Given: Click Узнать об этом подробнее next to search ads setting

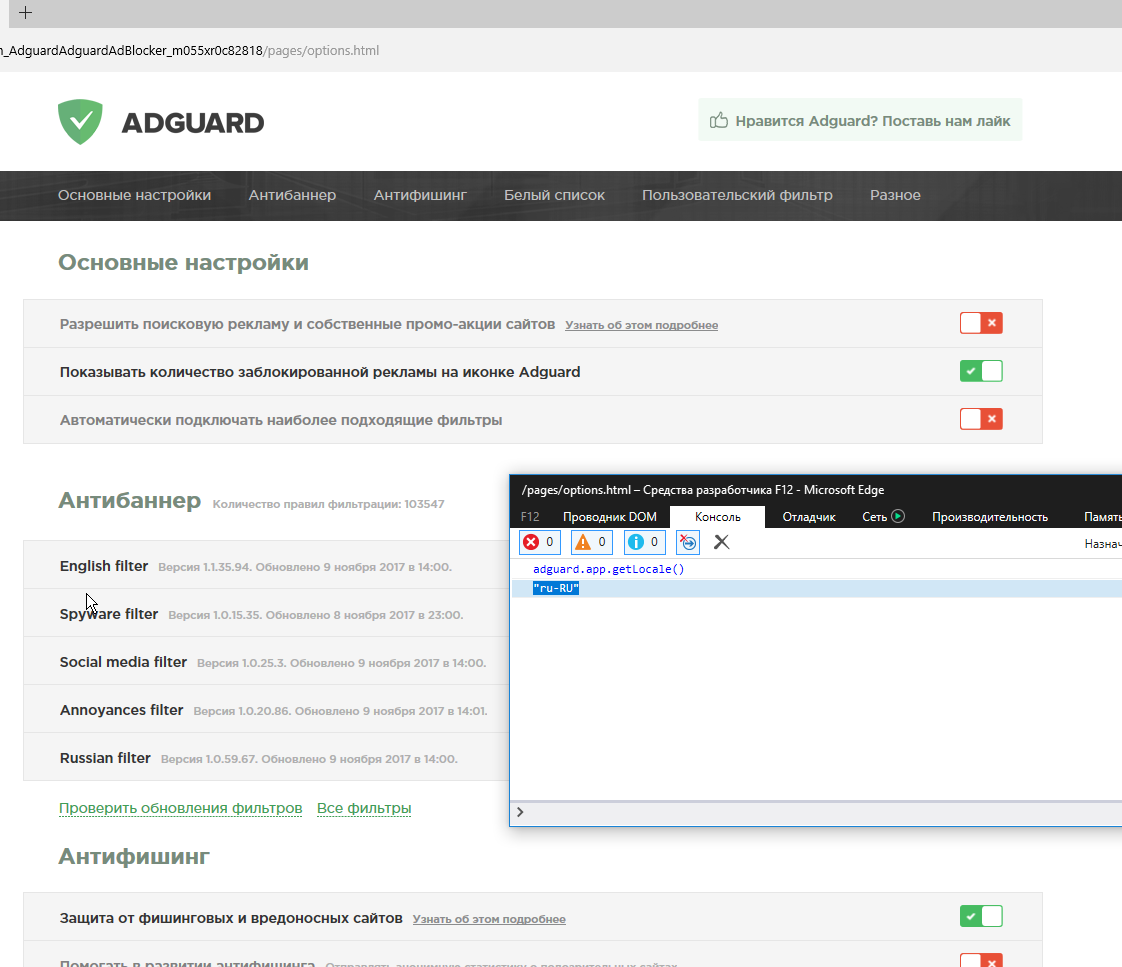Looking at the screenshot, I should (641, 324).
